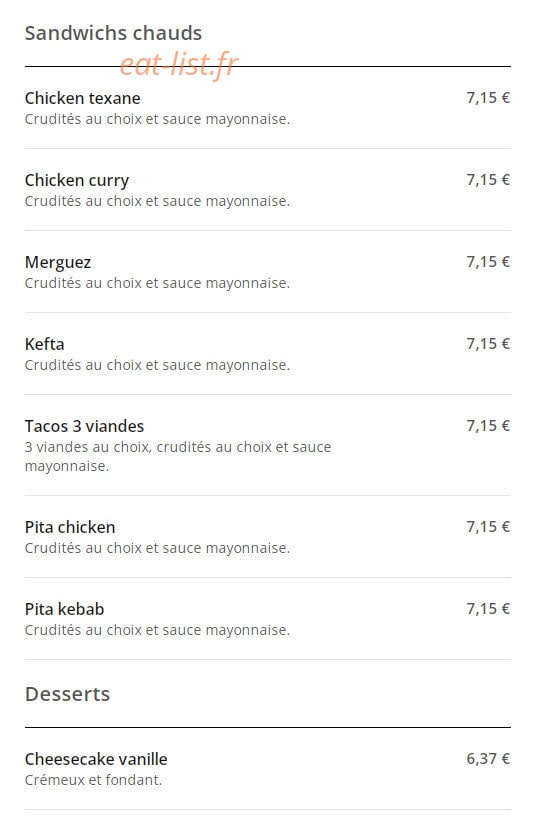This screenshot has height=821, width=551.
Task: Click the Pita chicken price
Action: 488,527
